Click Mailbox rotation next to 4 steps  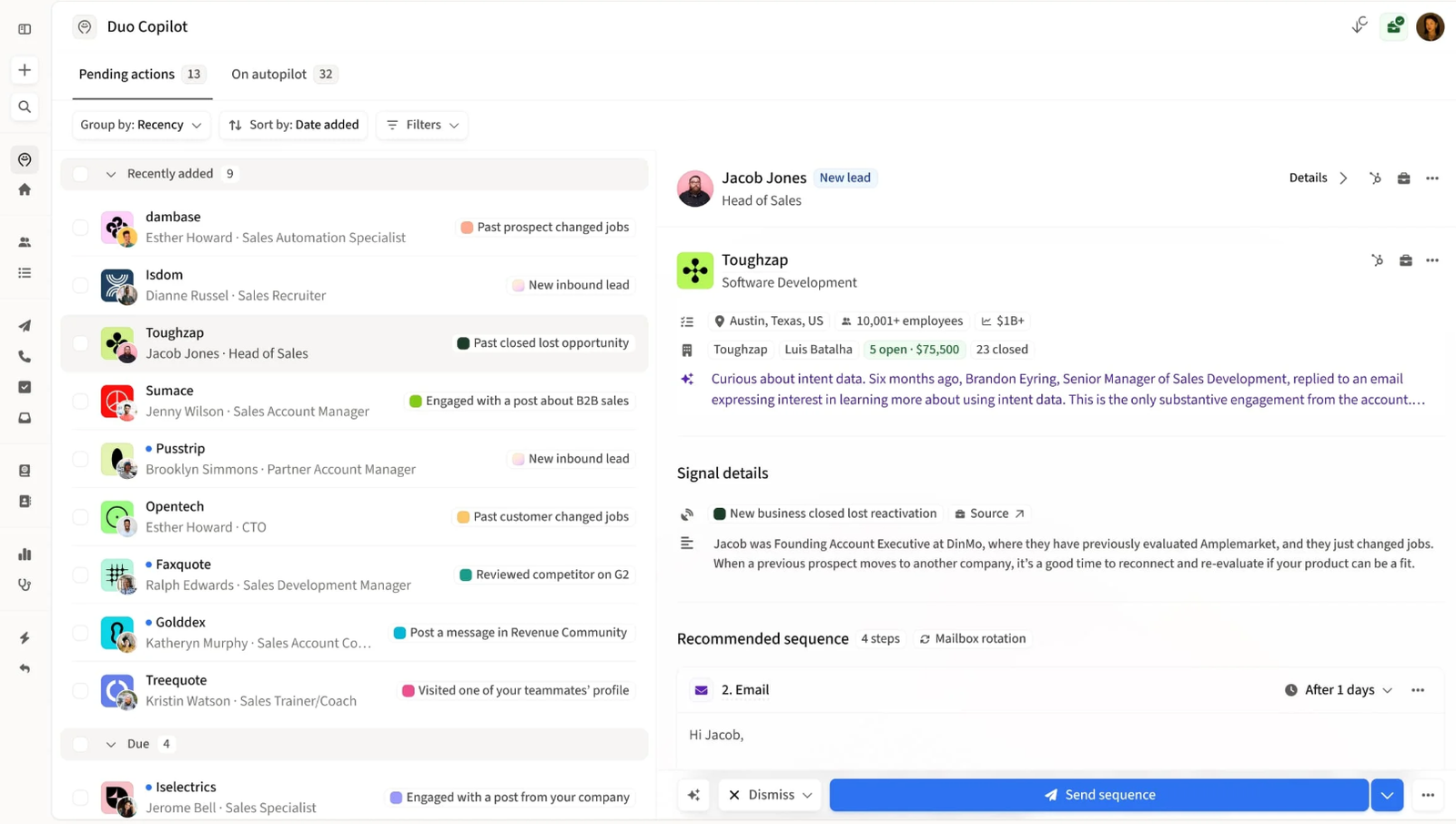tap(972, 639)
